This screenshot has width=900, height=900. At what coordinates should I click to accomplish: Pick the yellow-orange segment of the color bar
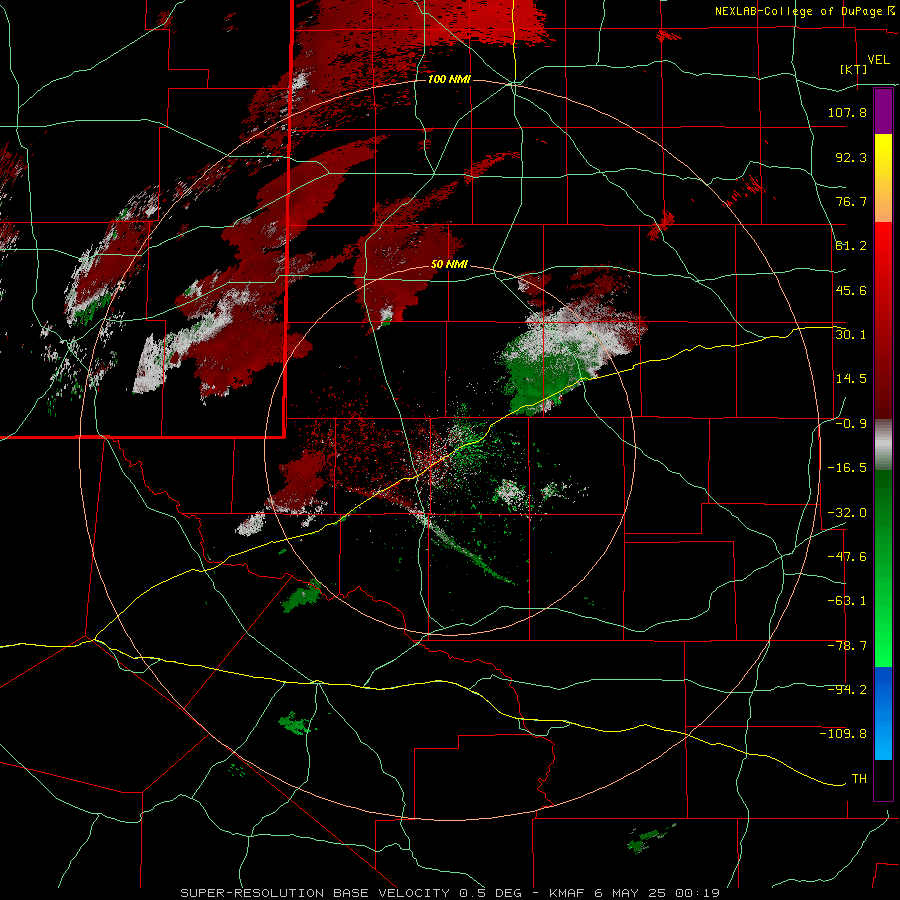click(x=883, y=178)
